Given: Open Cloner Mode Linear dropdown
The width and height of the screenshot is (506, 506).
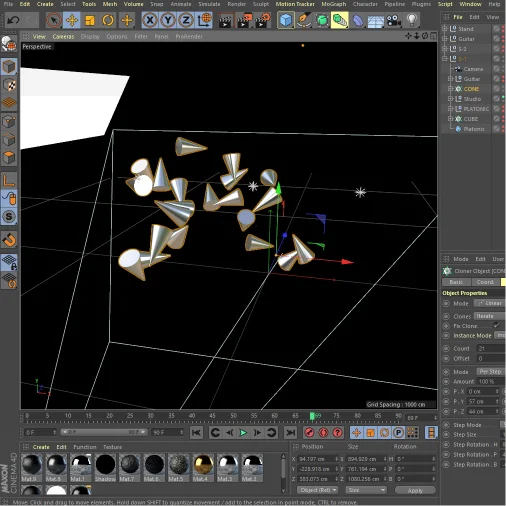Looking at the screenshot, I should pyautogui.click(x=490, y=303).
